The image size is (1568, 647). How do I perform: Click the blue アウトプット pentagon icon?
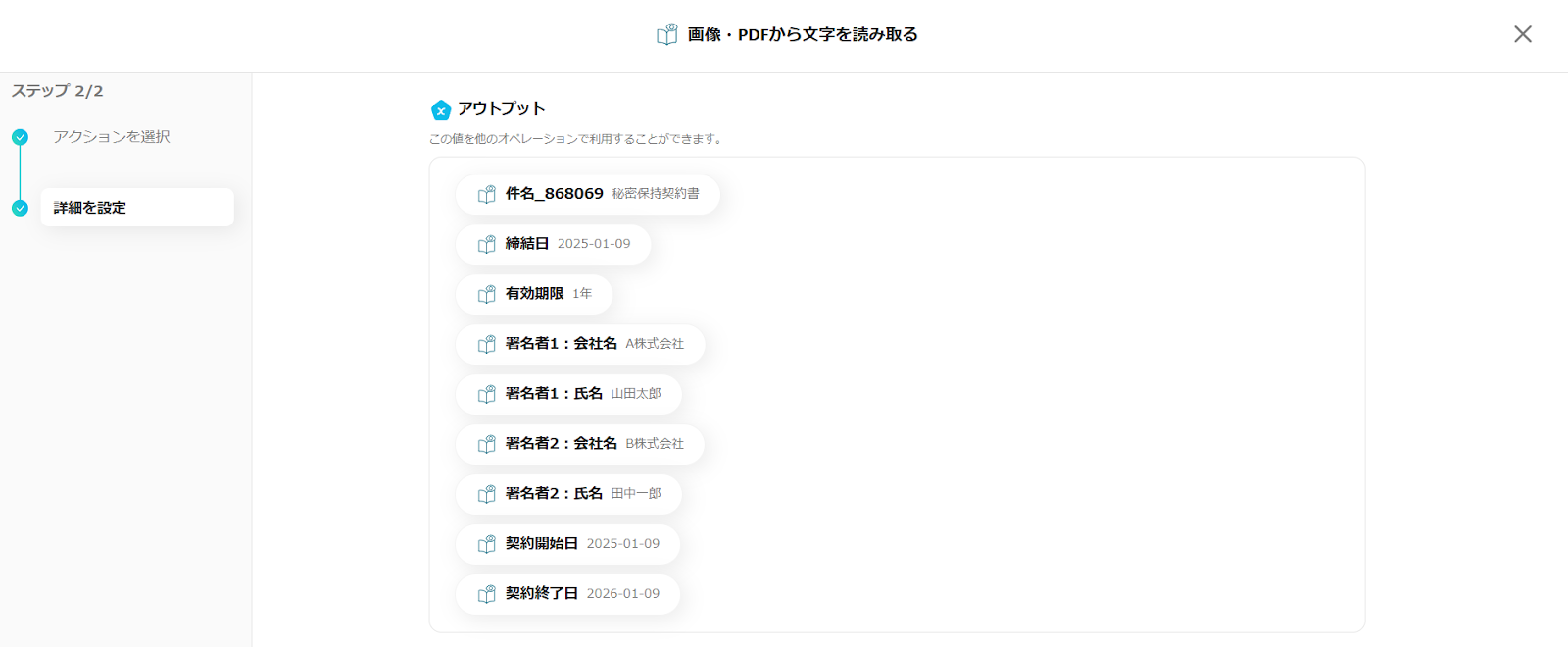pyautogui.click(x=441, y=110)
